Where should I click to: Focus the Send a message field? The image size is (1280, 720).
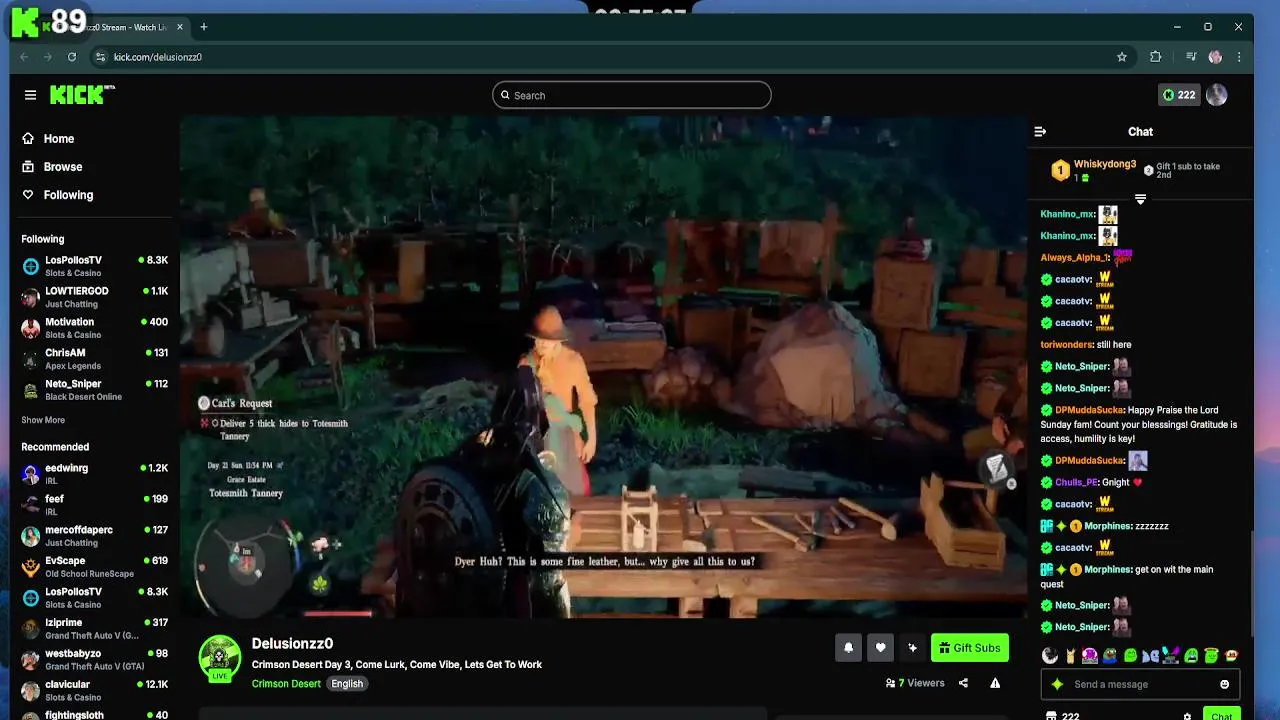(1140, 684)
